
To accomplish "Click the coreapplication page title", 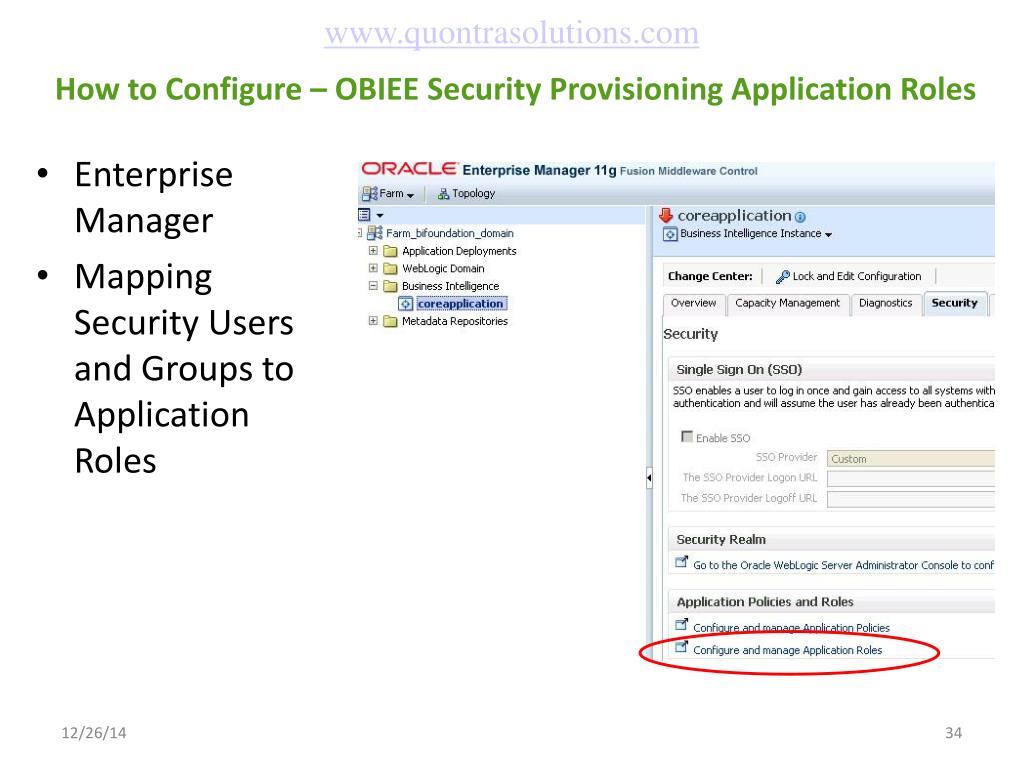I will [x=734, y=216].
